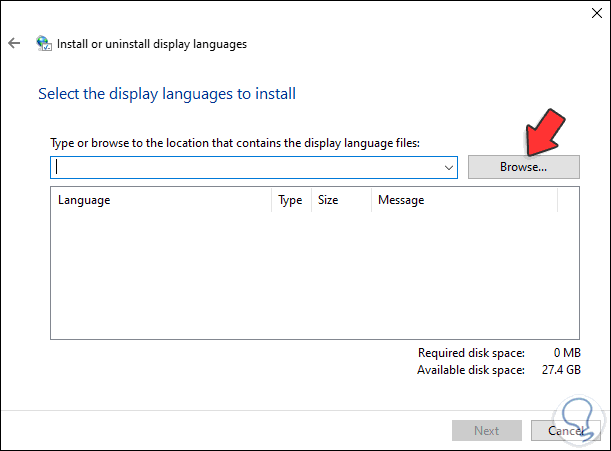
Task: Sort the list by Language column header
Action: (160, 200)
